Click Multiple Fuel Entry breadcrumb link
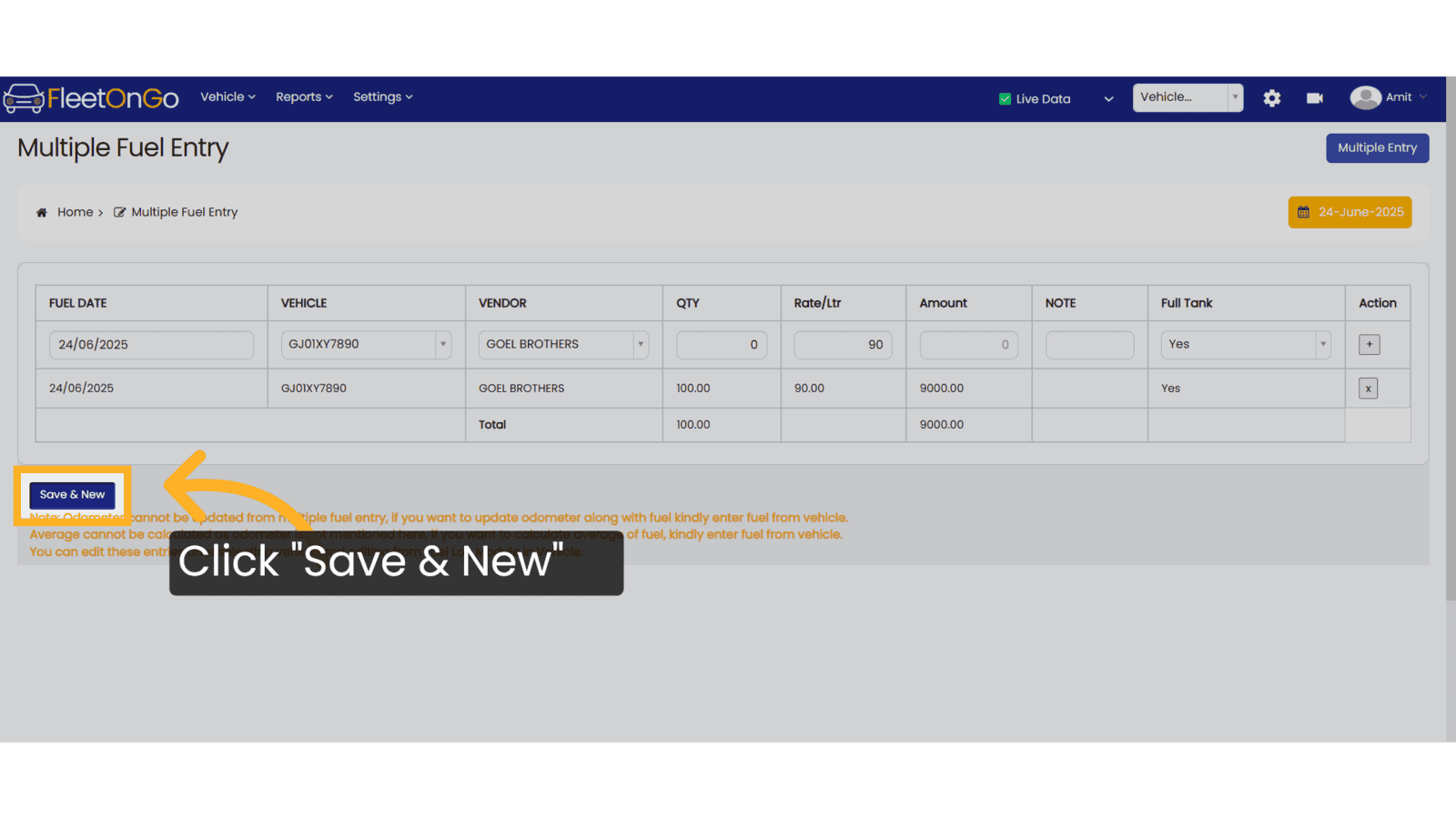This screenshot has height=819, width=1456. pyautogui.click(x=185, y=212)
